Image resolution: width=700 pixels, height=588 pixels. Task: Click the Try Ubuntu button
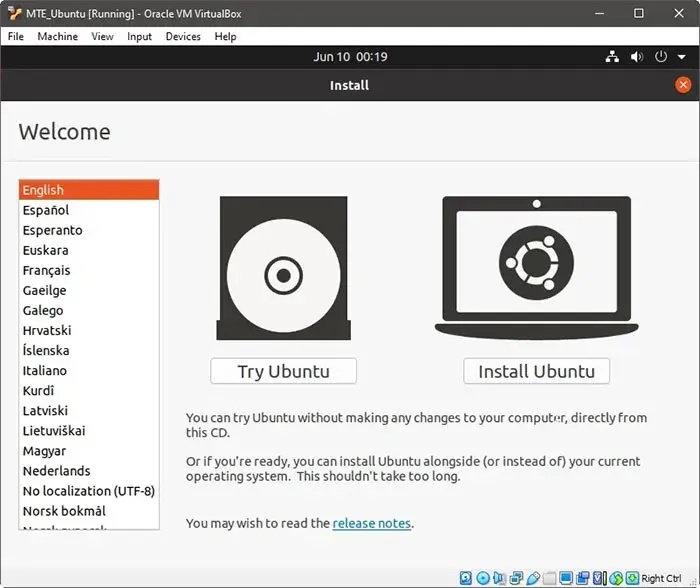click(x=283, y=371)
